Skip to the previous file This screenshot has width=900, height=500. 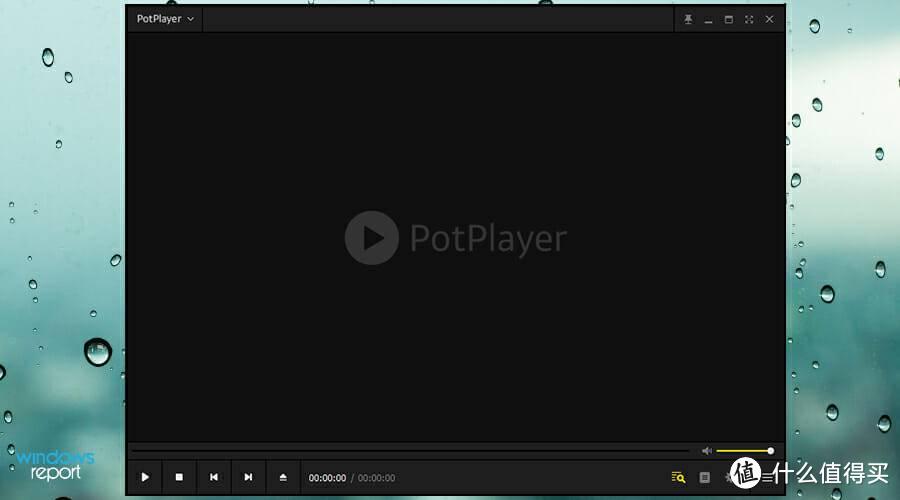tap(214, 477)
